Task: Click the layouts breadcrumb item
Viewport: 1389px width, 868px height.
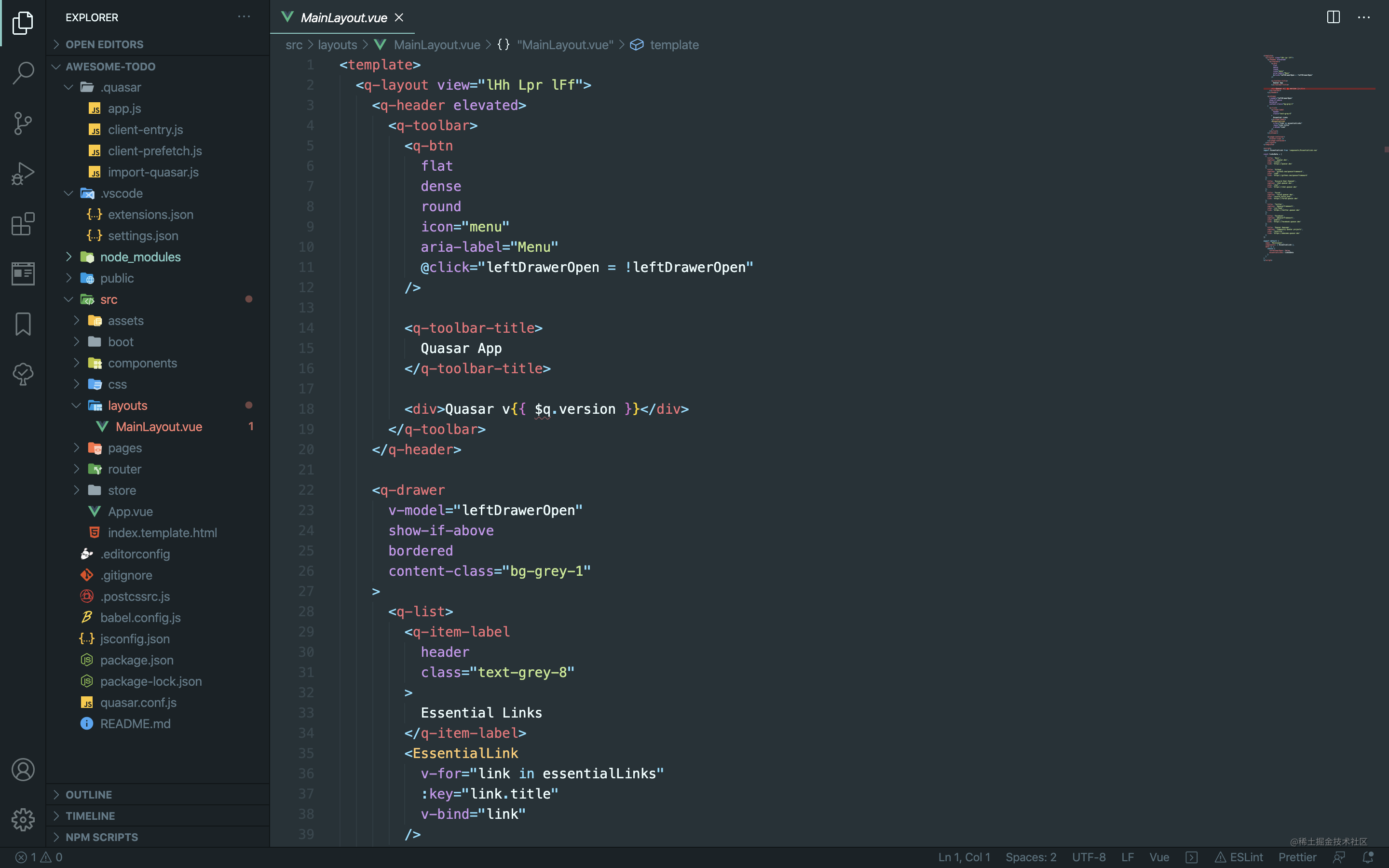Action: pos(338,45)
